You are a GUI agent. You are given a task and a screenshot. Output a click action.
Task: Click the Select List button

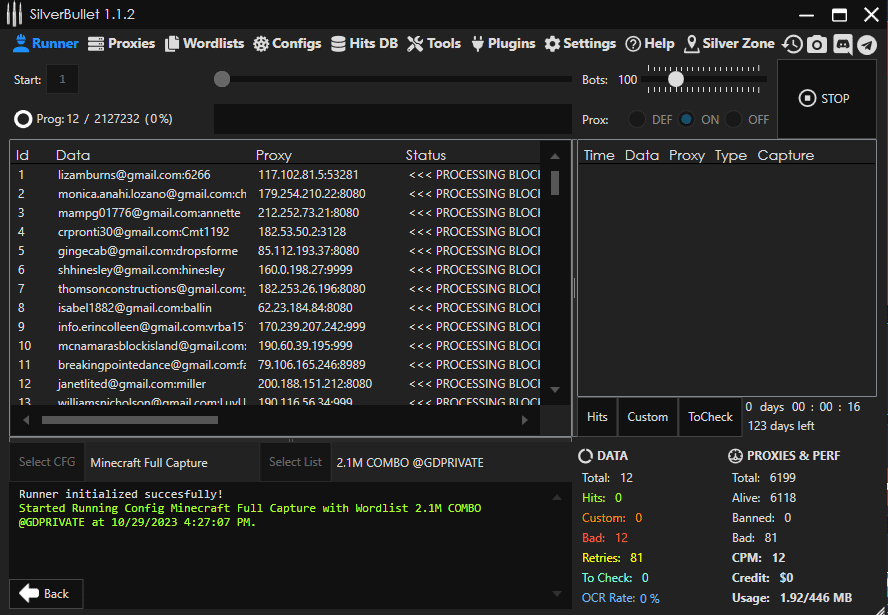[296, 462]
